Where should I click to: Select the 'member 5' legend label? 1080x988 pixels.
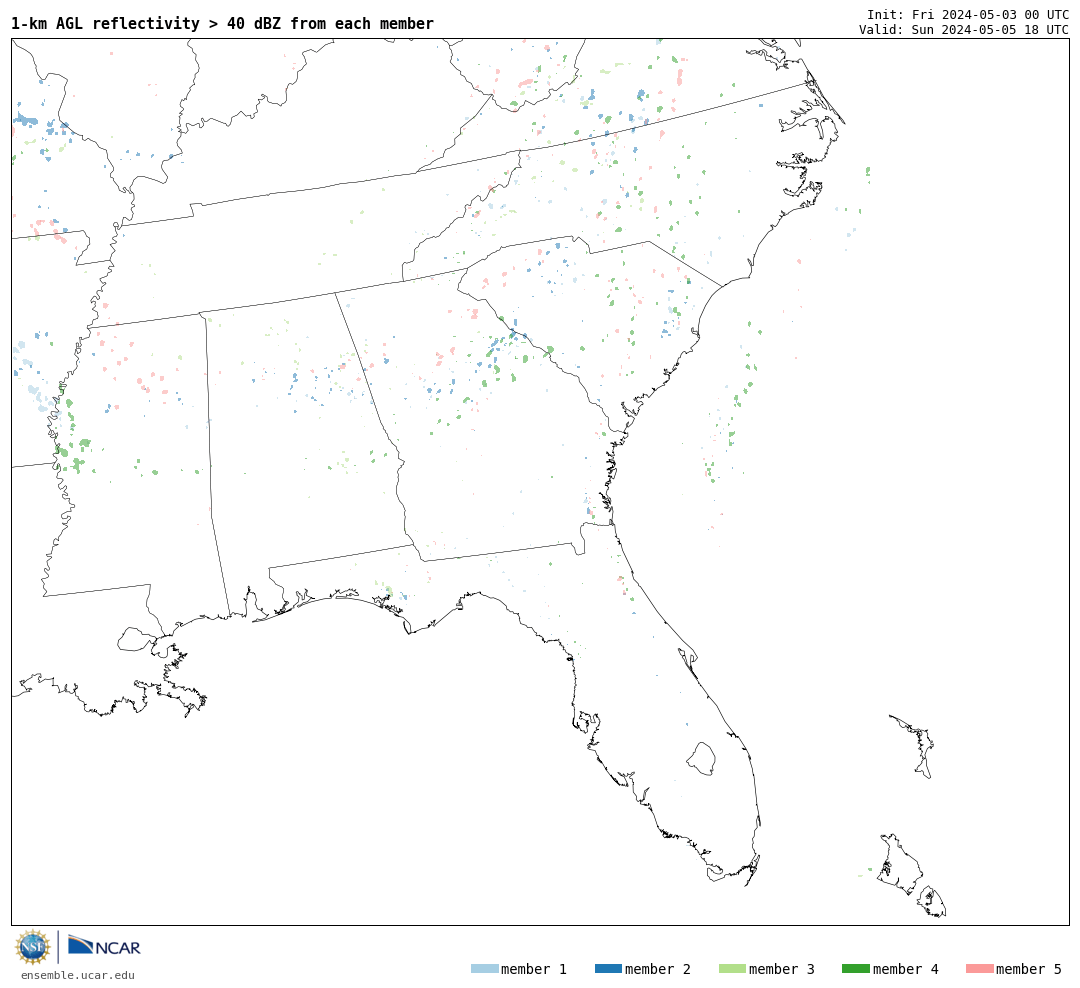[x=1029, y=969]
